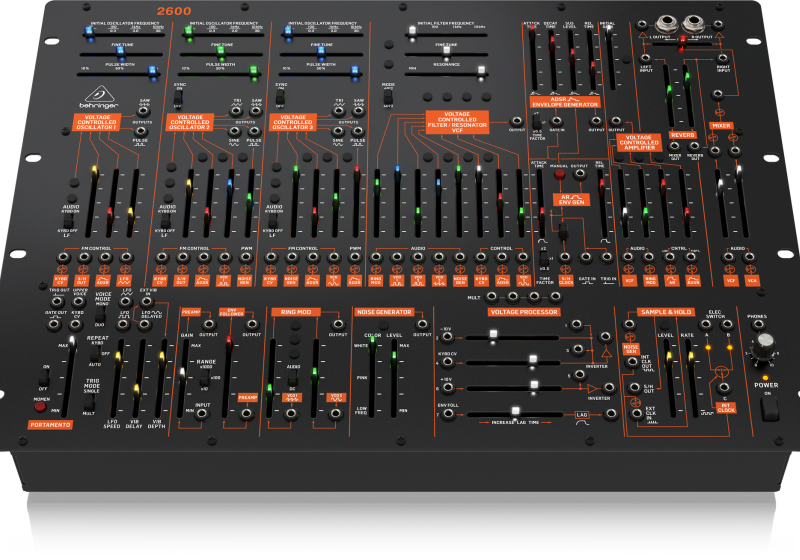The height and width of the screenshot is (560, 800).
Task: Click Oscillator 1 pulse width slider
Action: point(118,73)
